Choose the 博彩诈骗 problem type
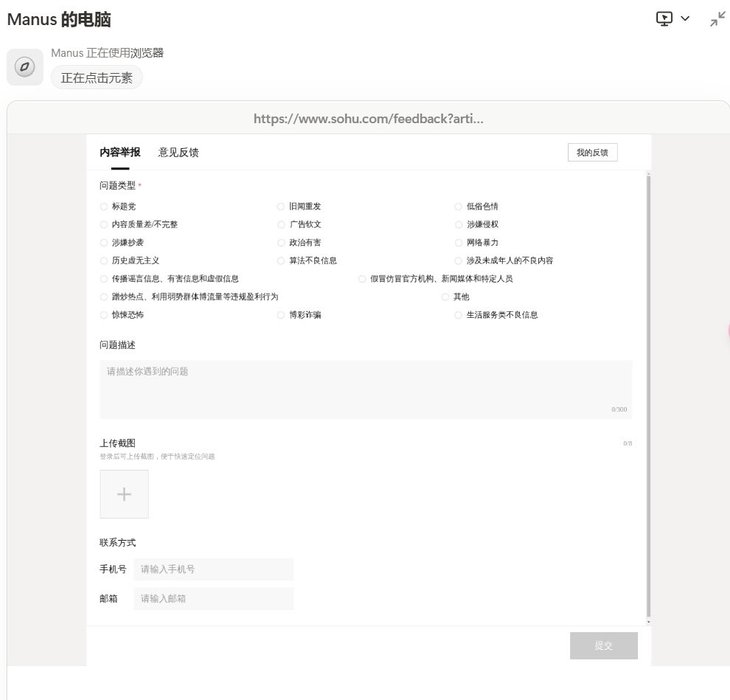 point(281,314)
